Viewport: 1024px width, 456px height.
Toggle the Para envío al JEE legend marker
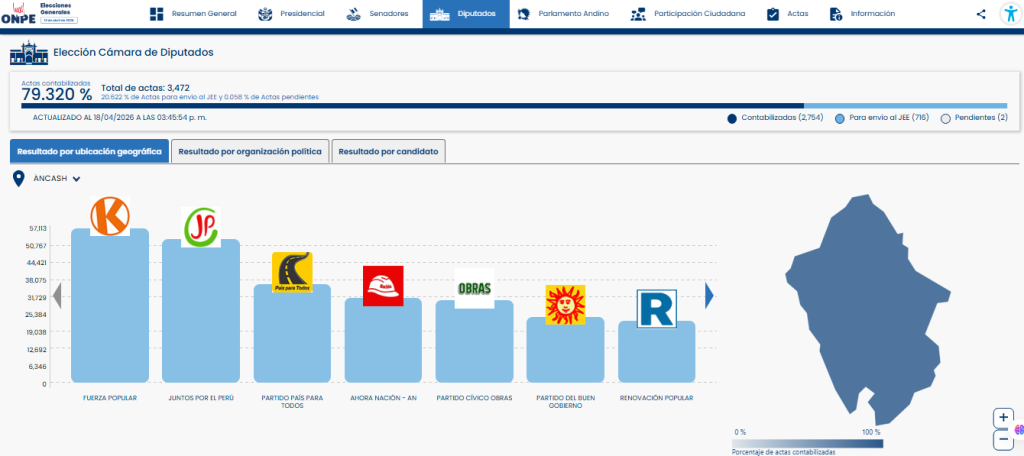click(x=840, y=118)
